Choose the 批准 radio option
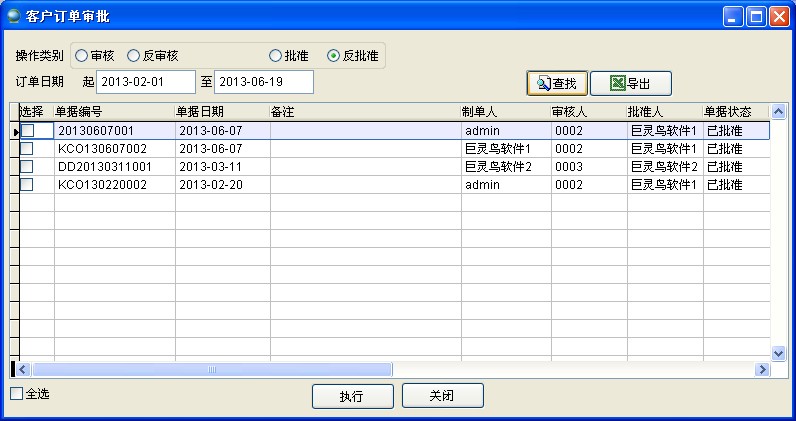This screenshot has height=421, width=796. point(275,56)
